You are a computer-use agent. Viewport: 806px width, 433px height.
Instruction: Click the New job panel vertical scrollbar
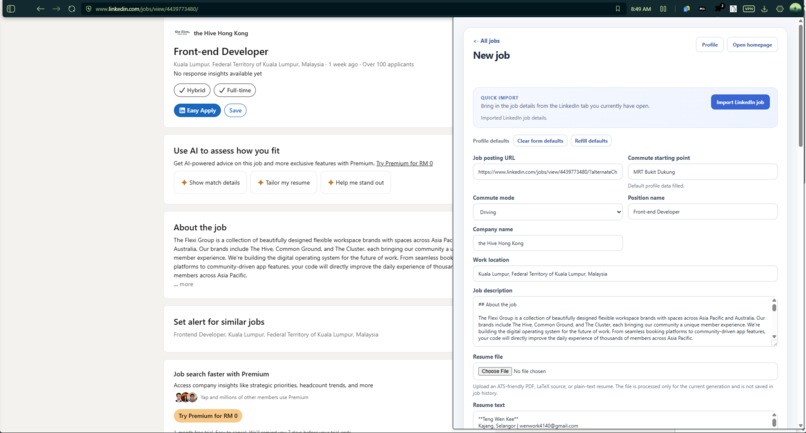point(800,85)
